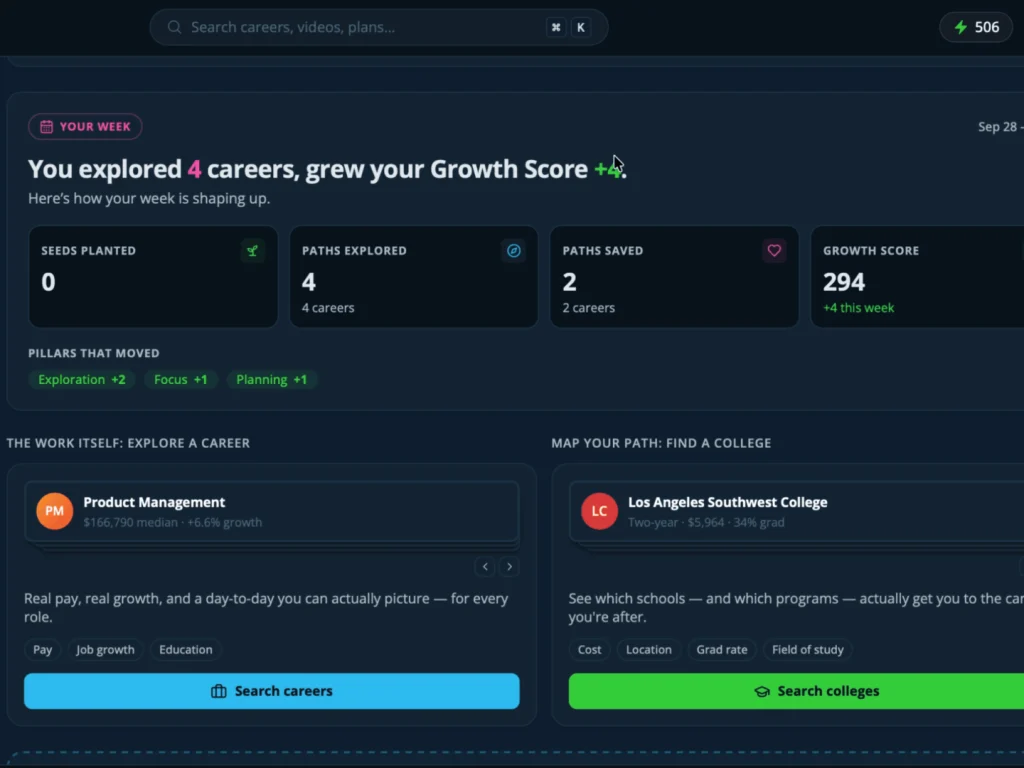The width and height of the screenshot is (1024, 768).
Task: Click the command key shortcut badge
Action: tap(556, 27)
